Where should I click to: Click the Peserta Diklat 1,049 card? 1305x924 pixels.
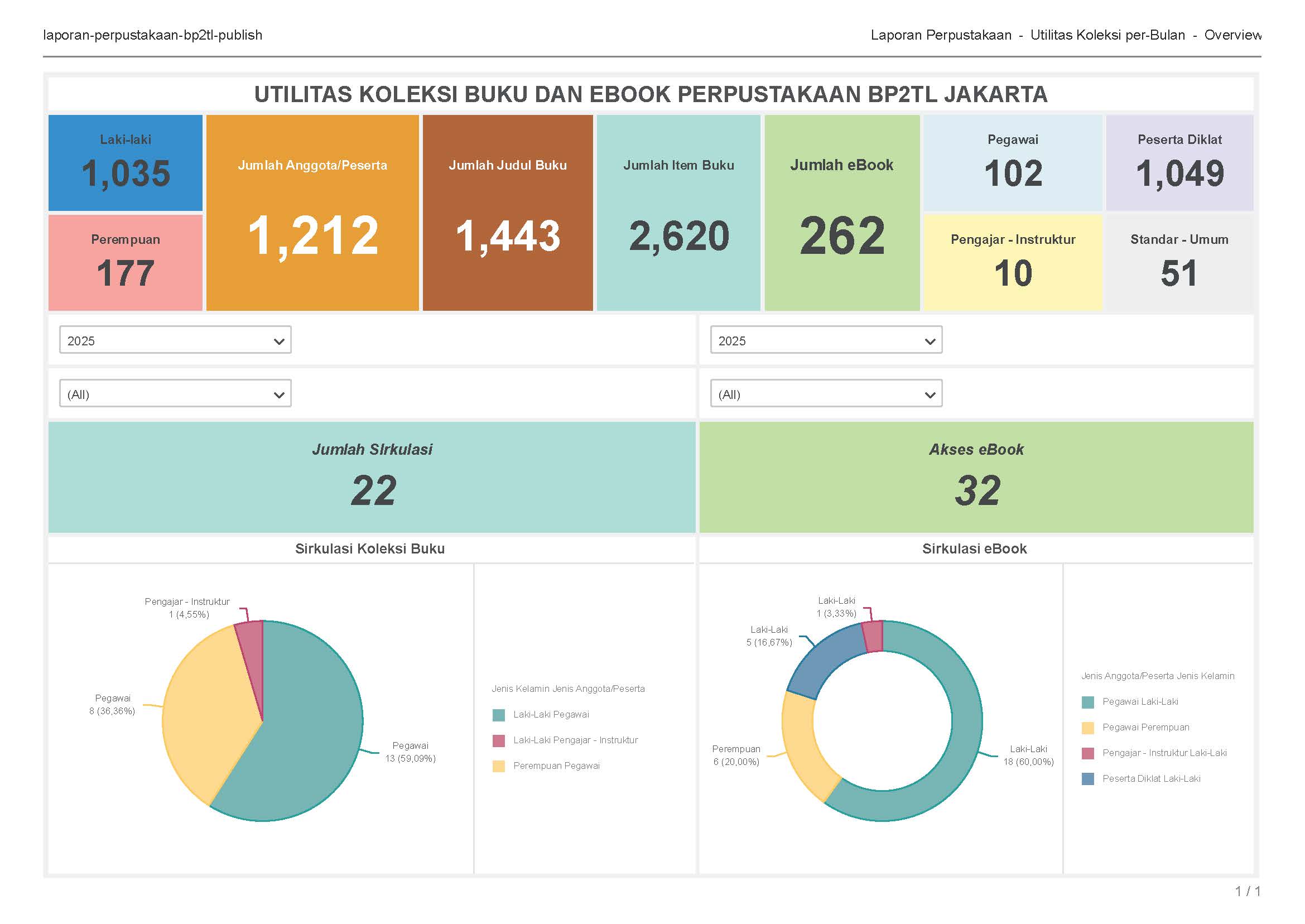[x=1179, y=163]
